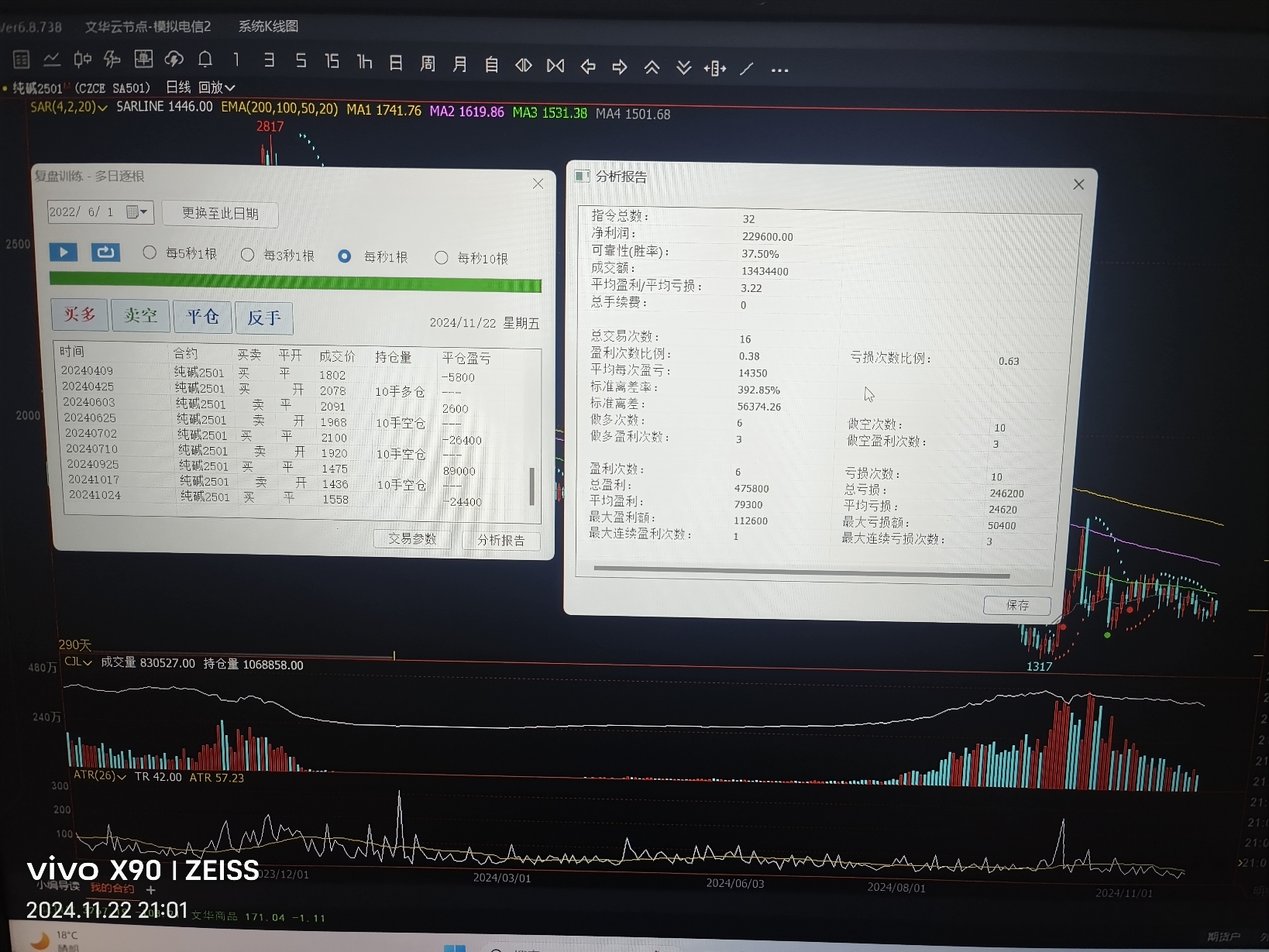Open the replay date picker dropdown
Screen dimensions: 1269x952
[137, 211]
